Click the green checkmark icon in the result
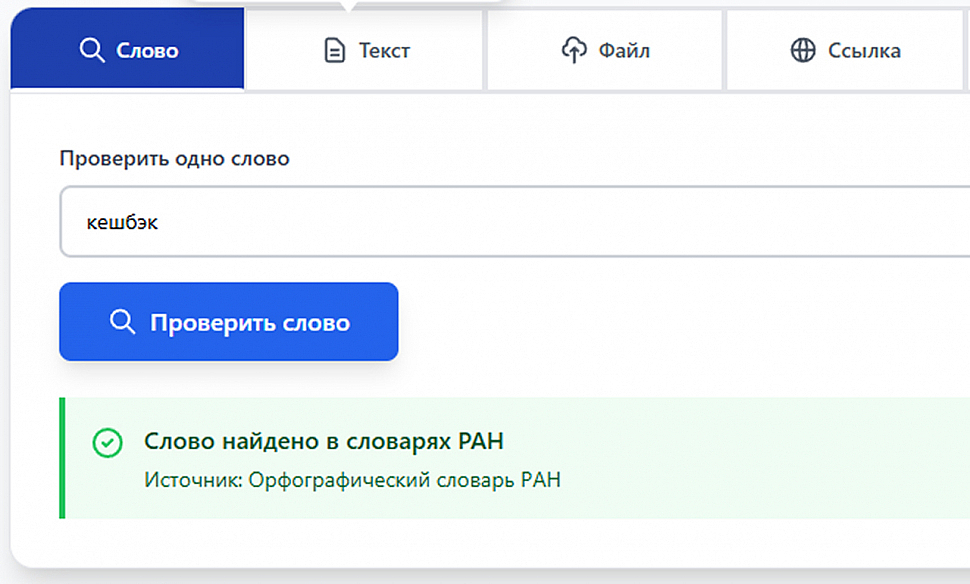The height and width of the screenshot is (584, 970). [107, 443]
